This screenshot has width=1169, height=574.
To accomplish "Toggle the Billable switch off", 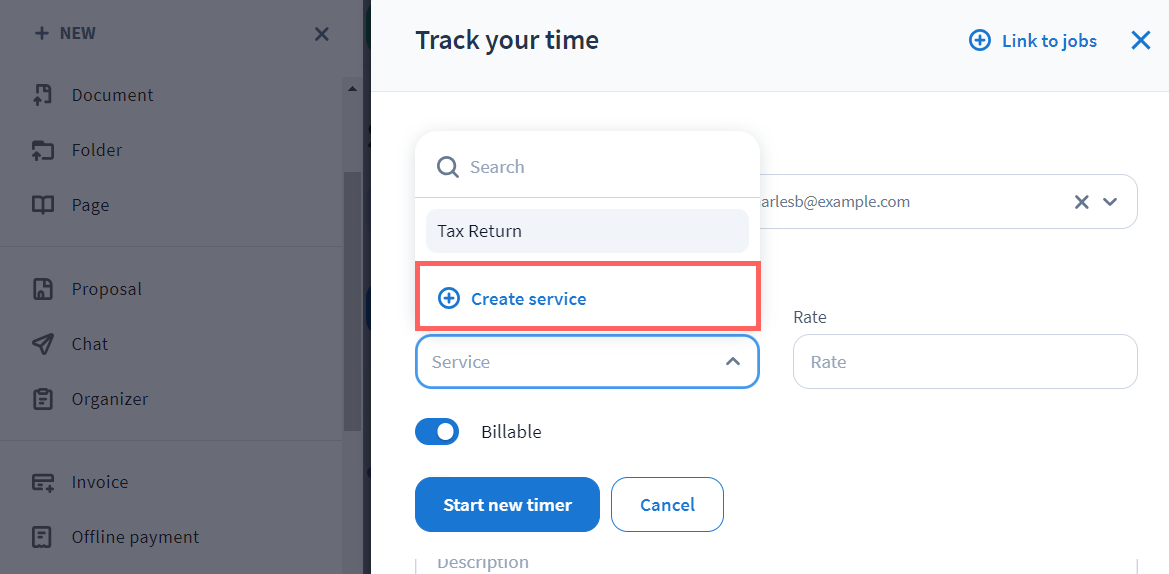I will tap(437, 432).
